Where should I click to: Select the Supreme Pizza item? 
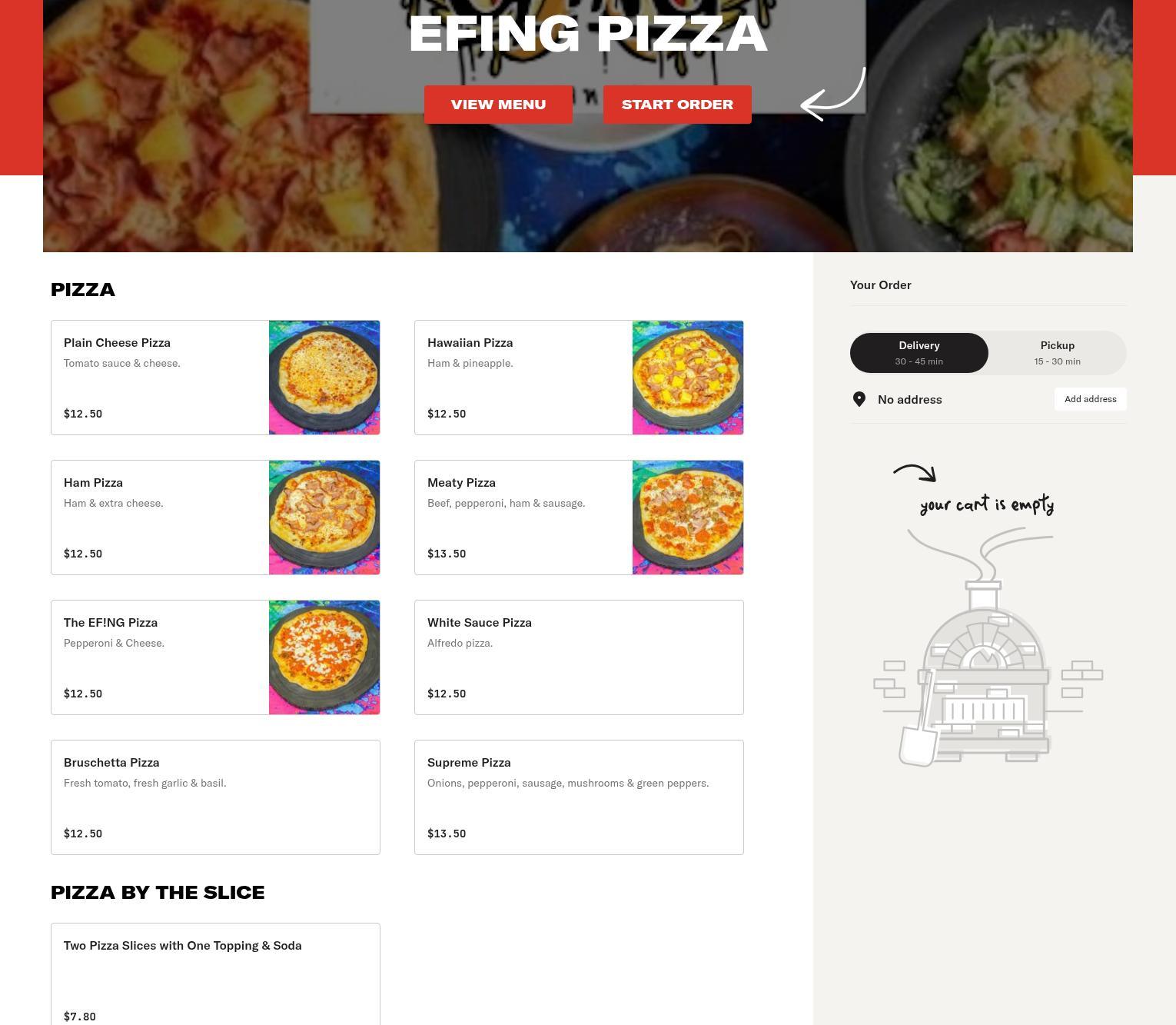(579, 797)
